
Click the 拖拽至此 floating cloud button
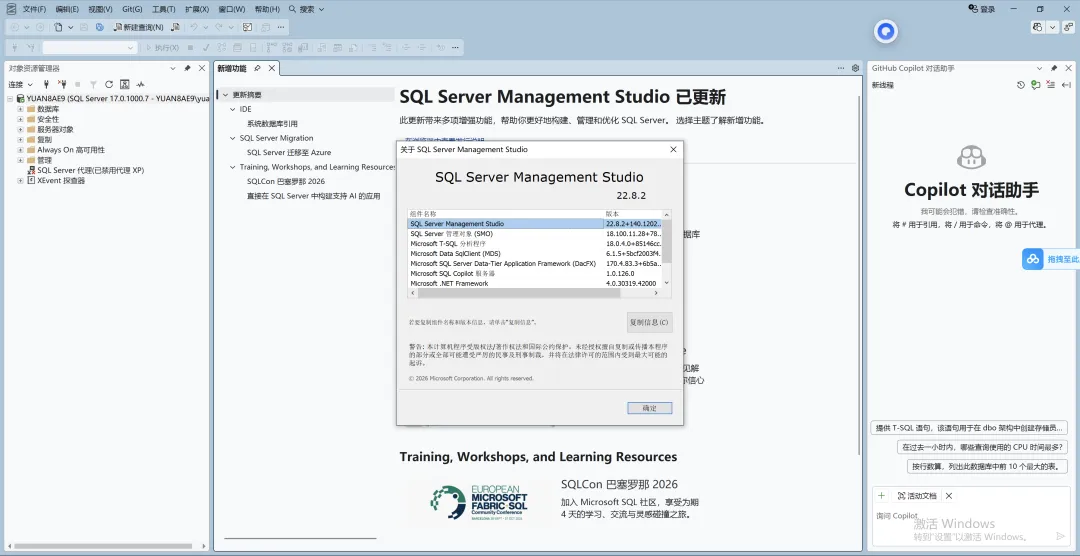click(1050, 259)
